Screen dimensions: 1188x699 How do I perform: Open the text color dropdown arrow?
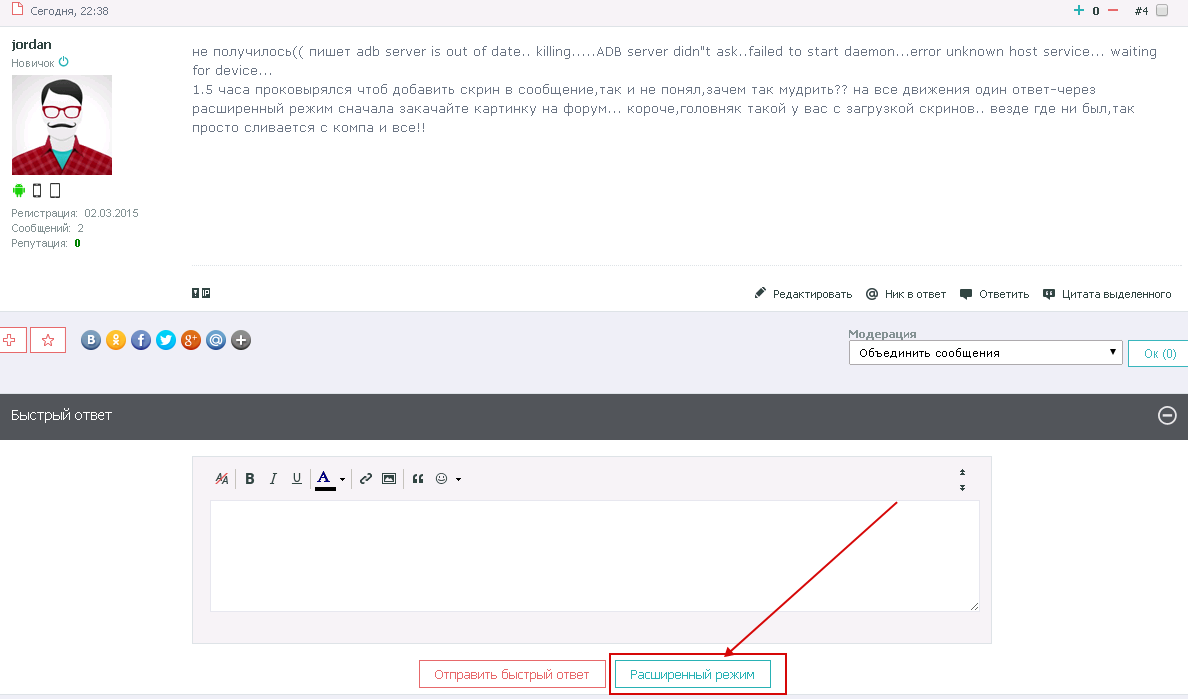[342, 480]
